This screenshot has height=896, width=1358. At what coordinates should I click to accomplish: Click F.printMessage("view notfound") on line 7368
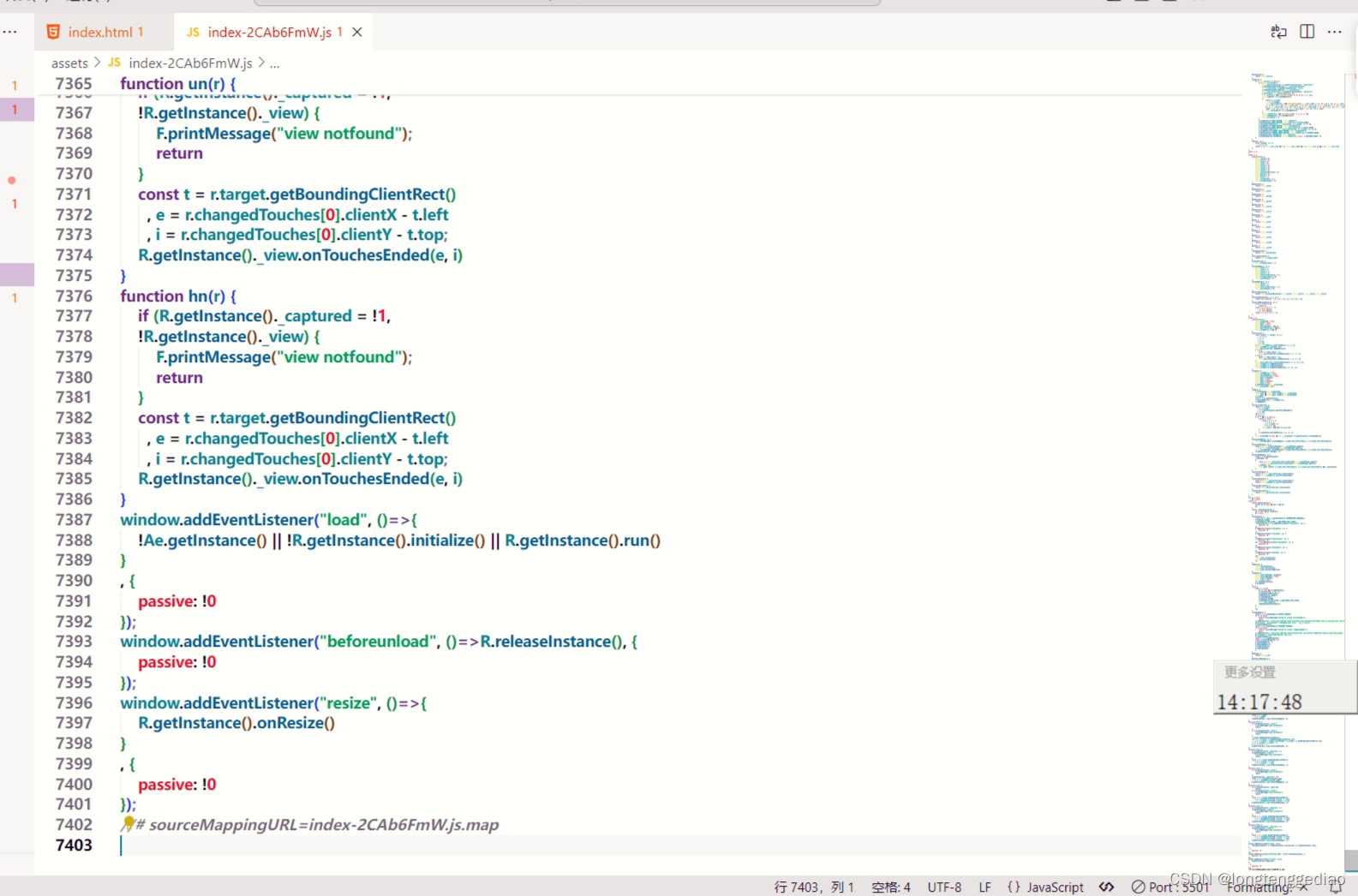[284, 134]
